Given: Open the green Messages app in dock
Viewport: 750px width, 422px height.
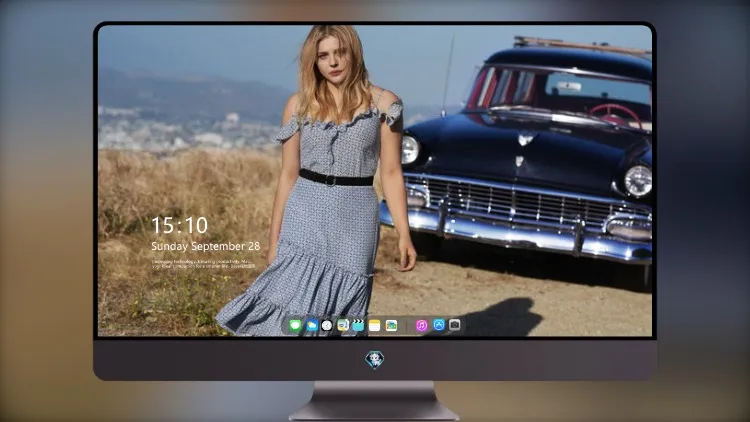Looking at the screenshot, I should point(295,326).
